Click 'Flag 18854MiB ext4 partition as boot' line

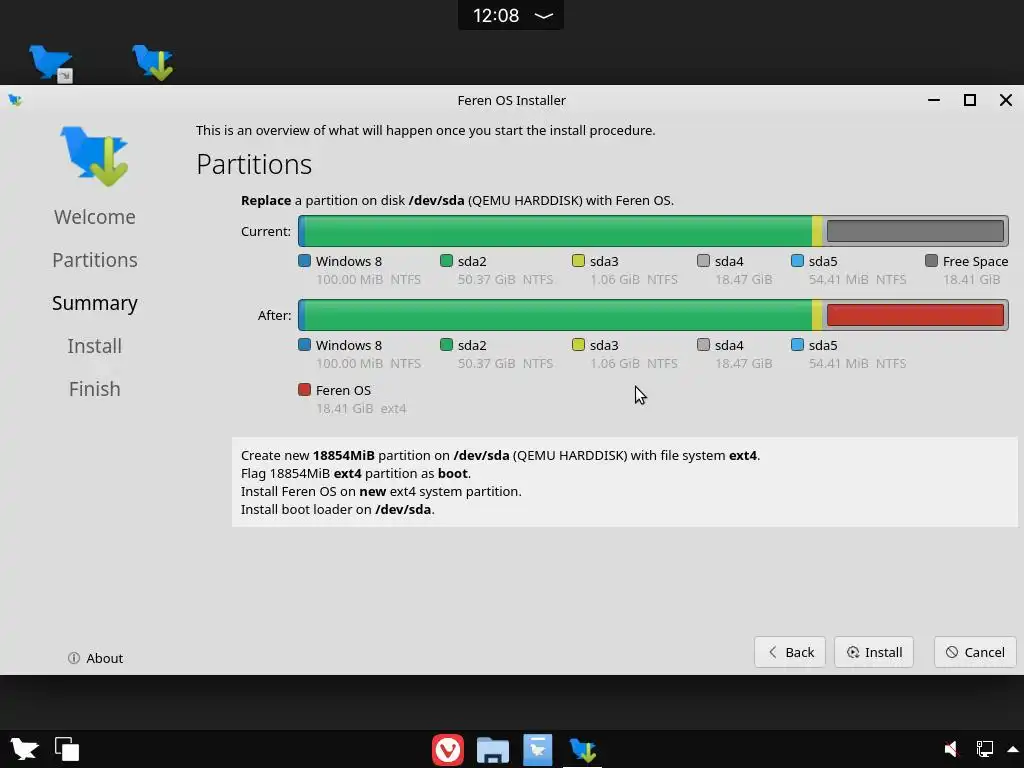356,473
